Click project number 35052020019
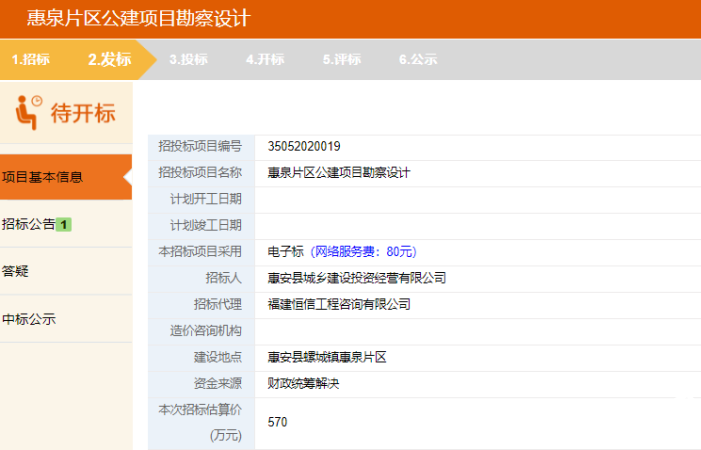The height and width of the screenshot is (450, 701). [304, 147]
